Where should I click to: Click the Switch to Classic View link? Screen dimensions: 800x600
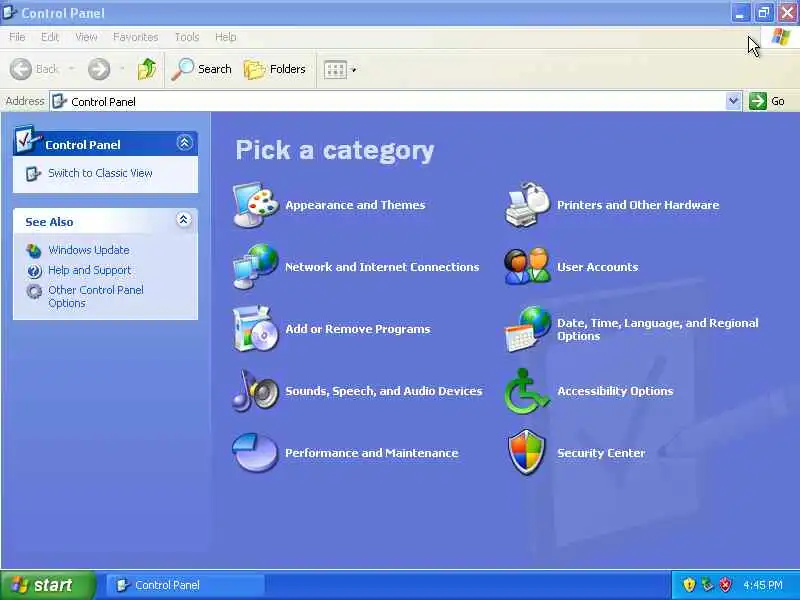(x=100, y=173)
